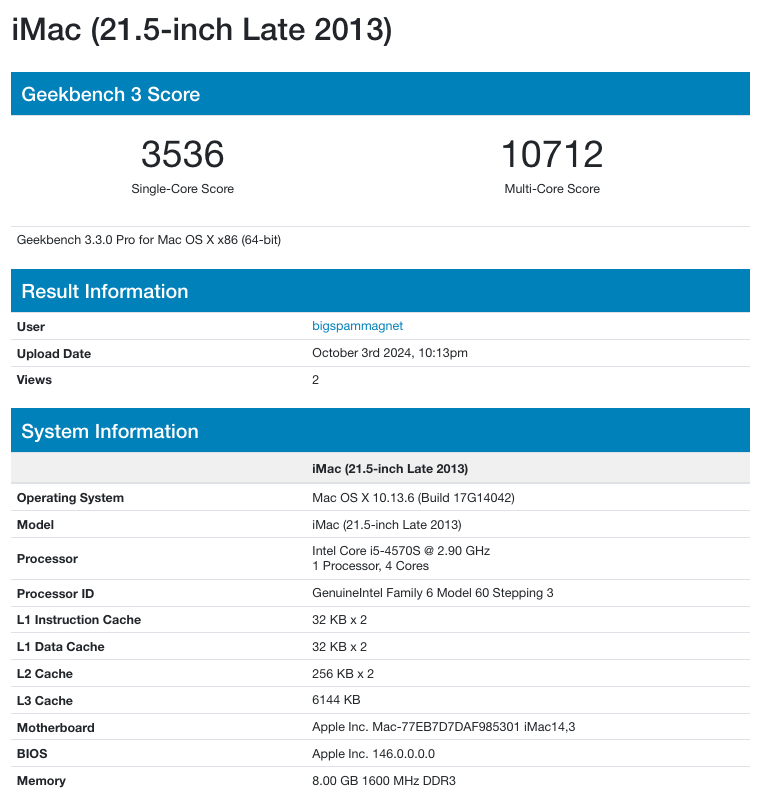Click the page title iMac (21.5-inch Late 2013)

(x=202, y=30)
